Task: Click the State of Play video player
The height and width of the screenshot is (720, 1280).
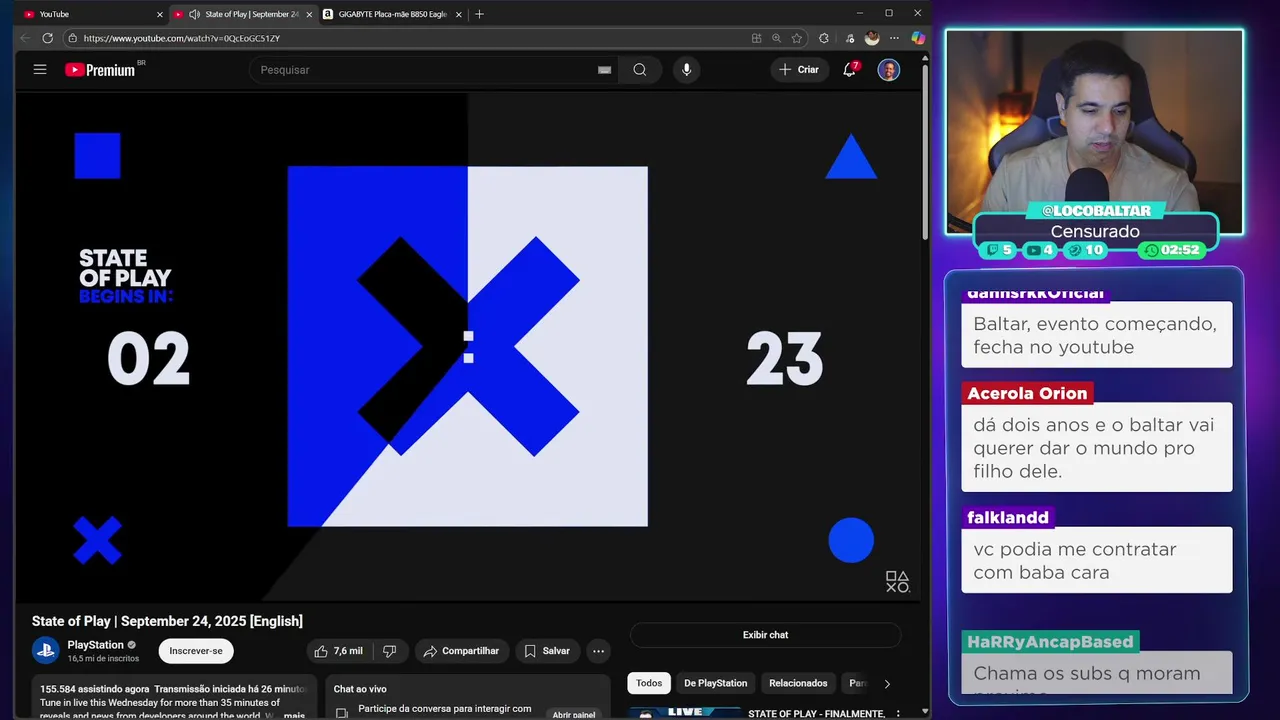Action: click(468, 346)
